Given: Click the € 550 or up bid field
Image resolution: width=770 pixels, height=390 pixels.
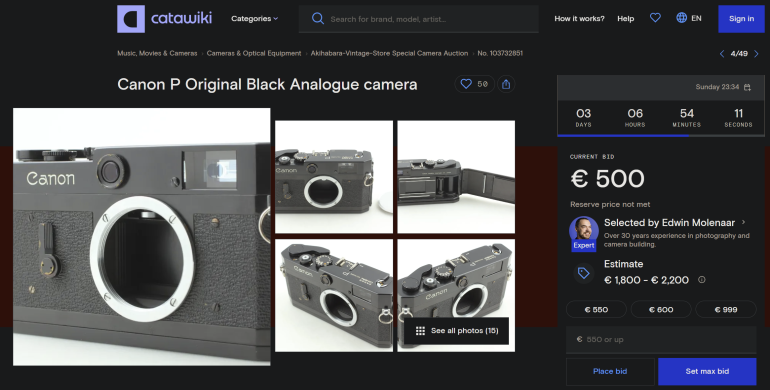Looking at the screenshot, I should (661, 339).
